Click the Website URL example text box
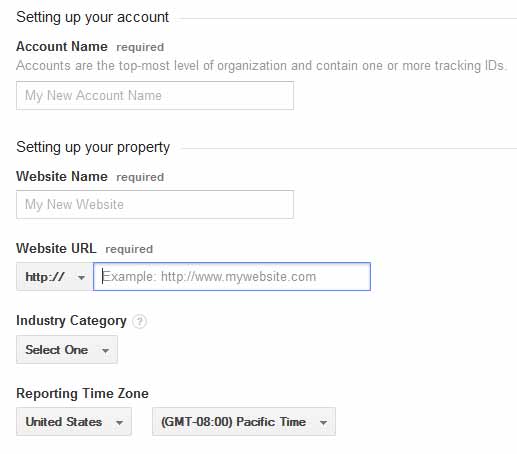 (232, 277)
